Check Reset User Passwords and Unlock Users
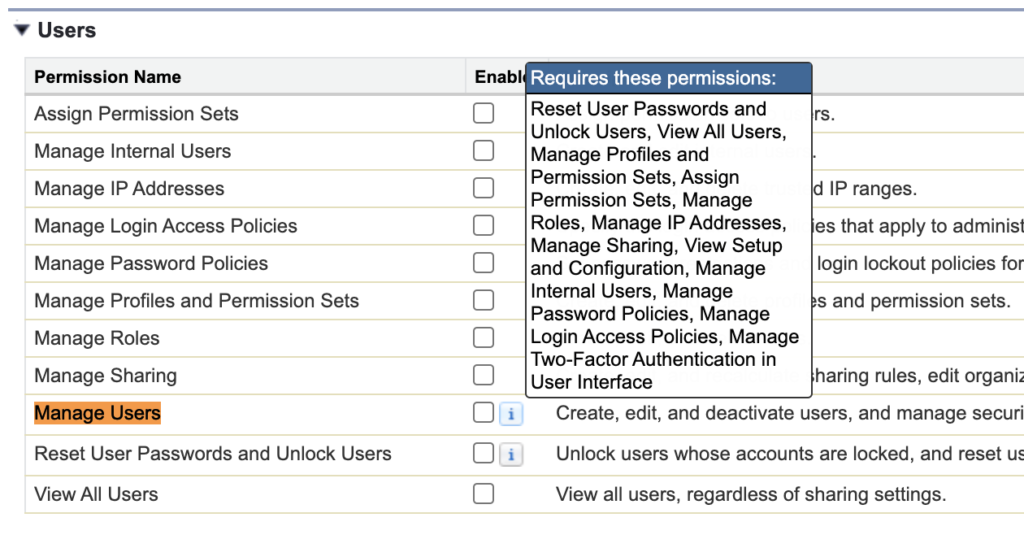Viewport: 1024px width, 535px height. tap(484, 454)
